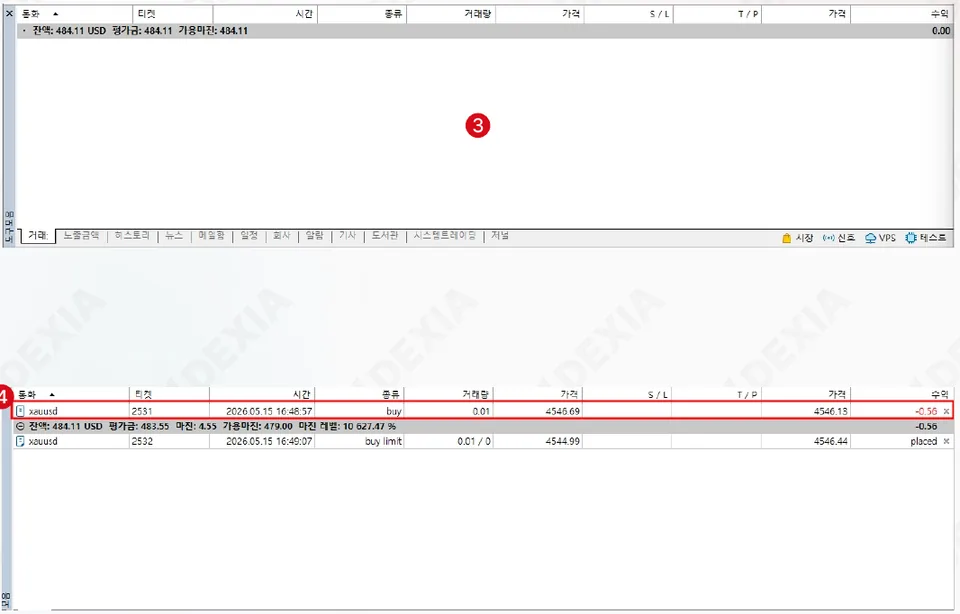
Task: Click the order icon beside ticket 2532
Action: tap(20, 441)
